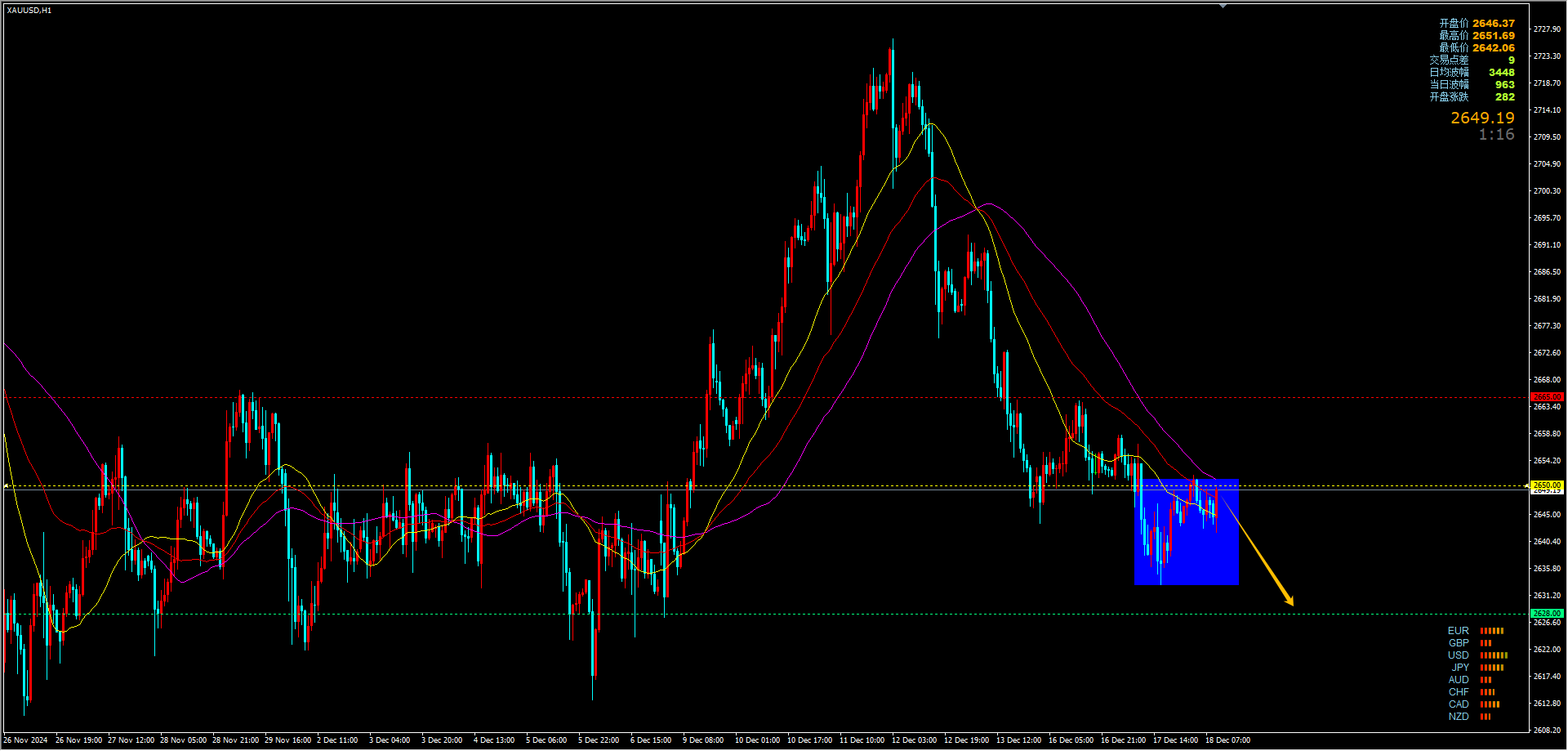
Task: Click the 2608.20 price scale value
Action: click(1547, 731)
